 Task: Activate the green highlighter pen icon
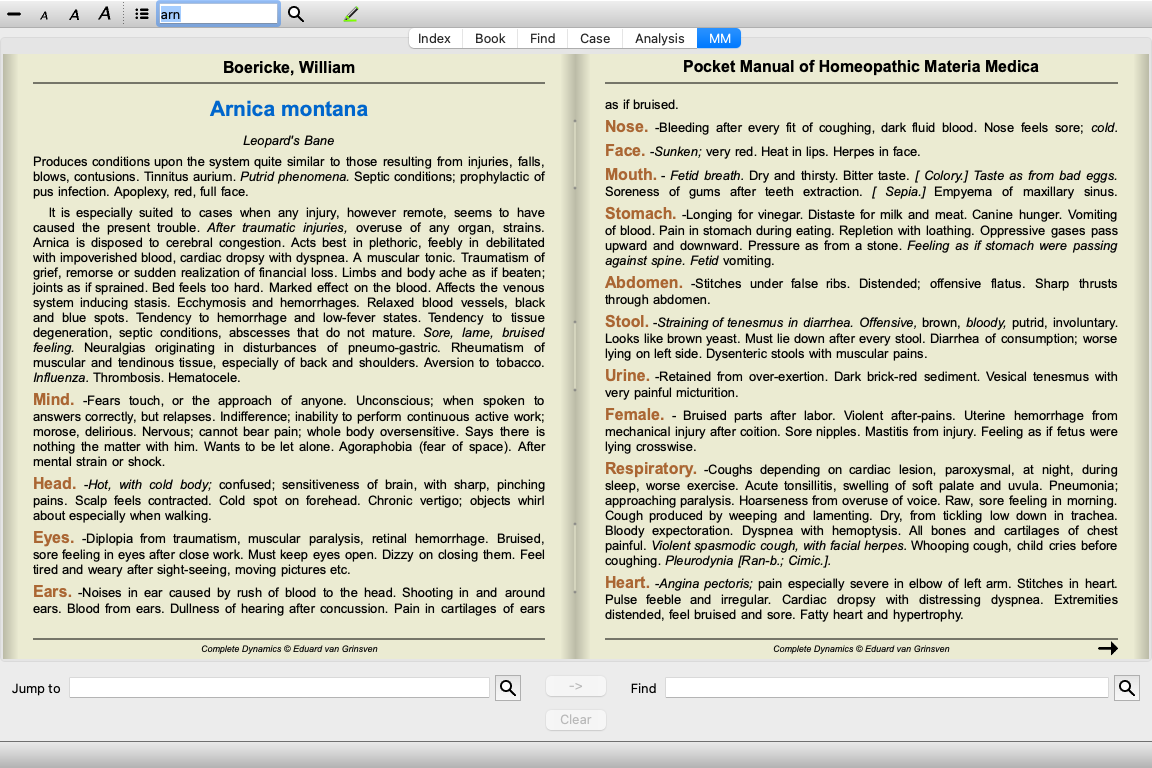351,14
